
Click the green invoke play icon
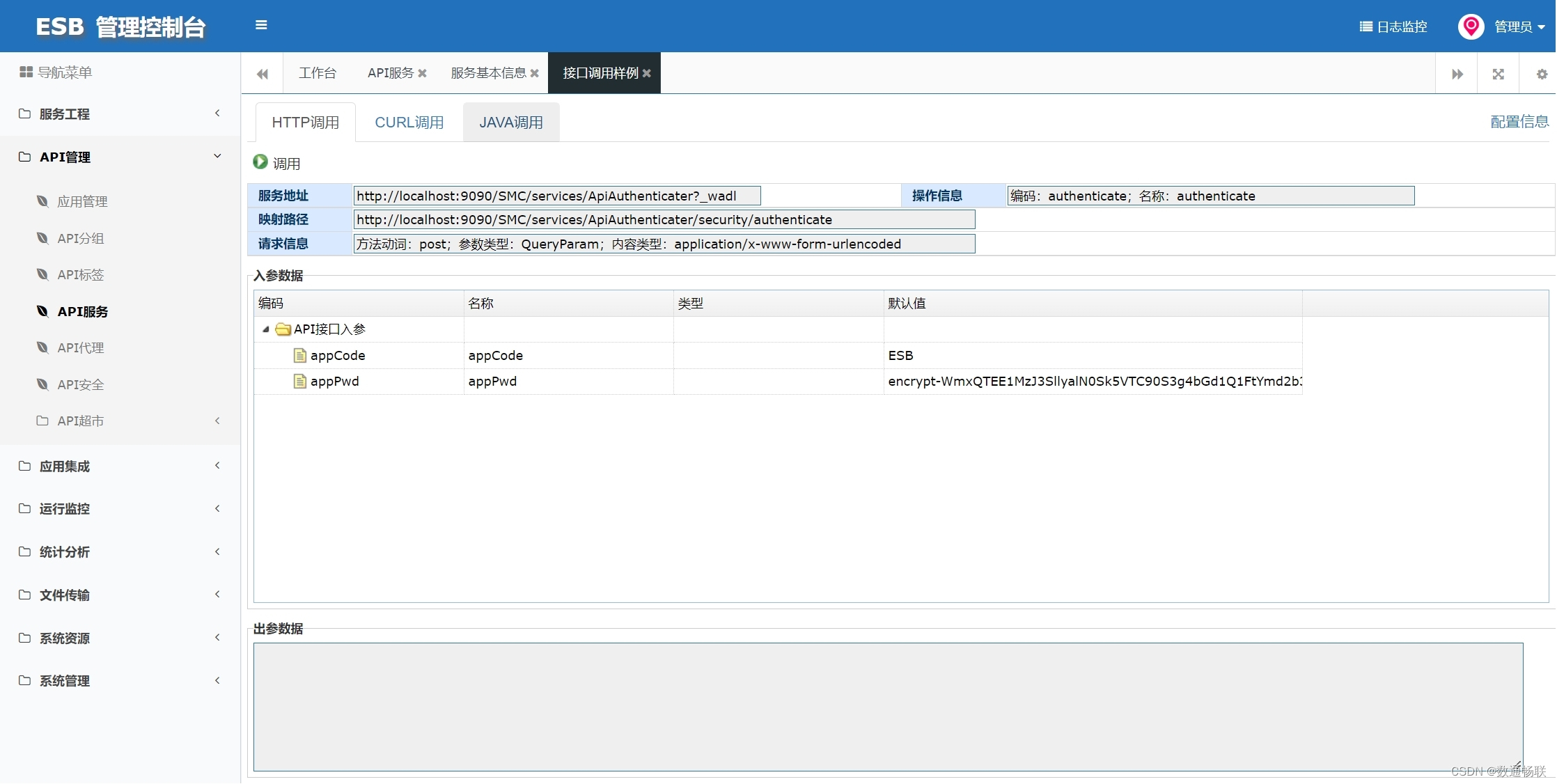click(x=260, y=162)
